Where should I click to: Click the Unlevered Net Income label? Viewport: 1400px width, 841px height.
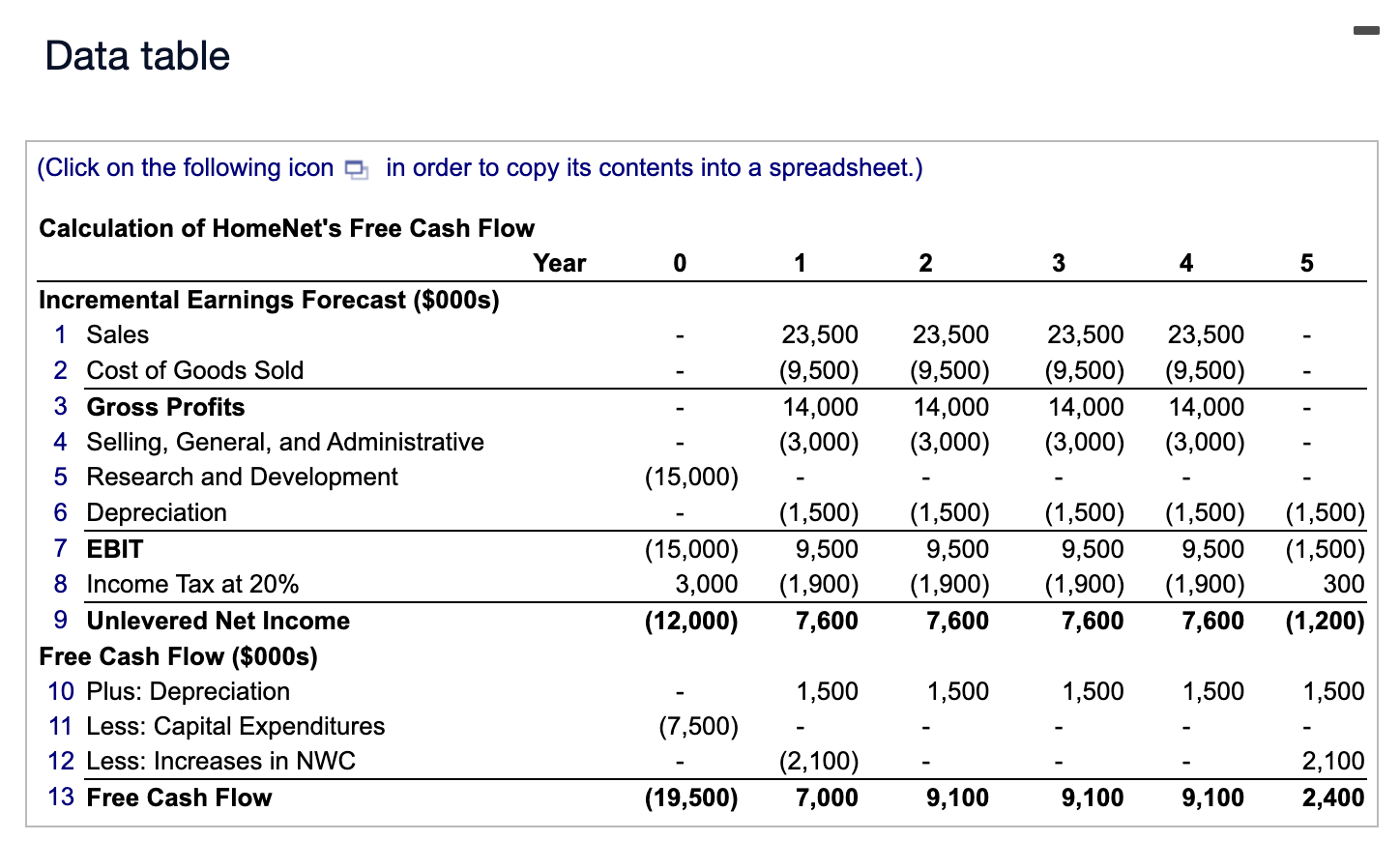pyautogui.click(x=218, y=621)
